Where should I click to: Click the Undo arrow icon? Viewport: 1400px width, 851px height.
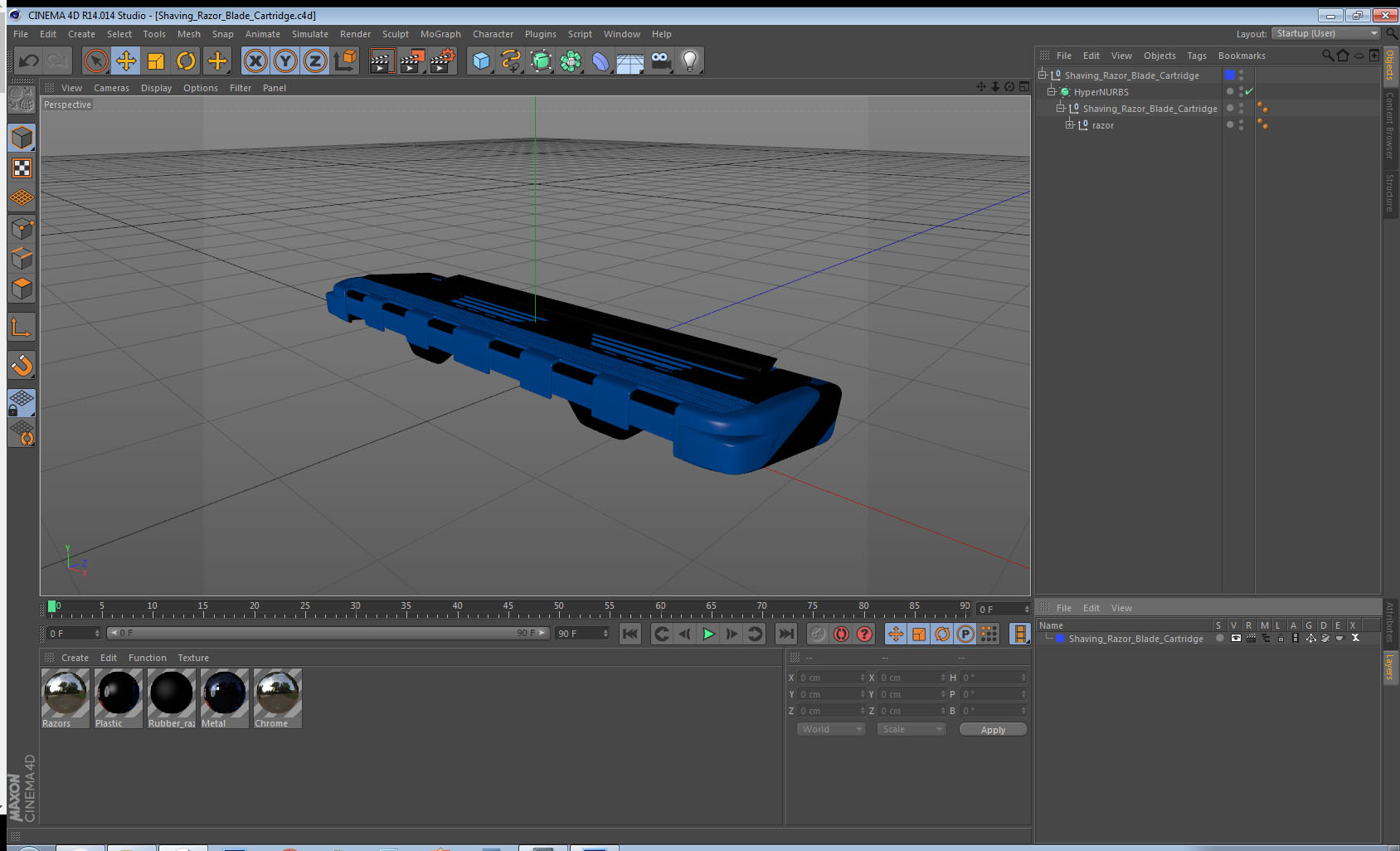pyautogui.click(x=29, y=61)
